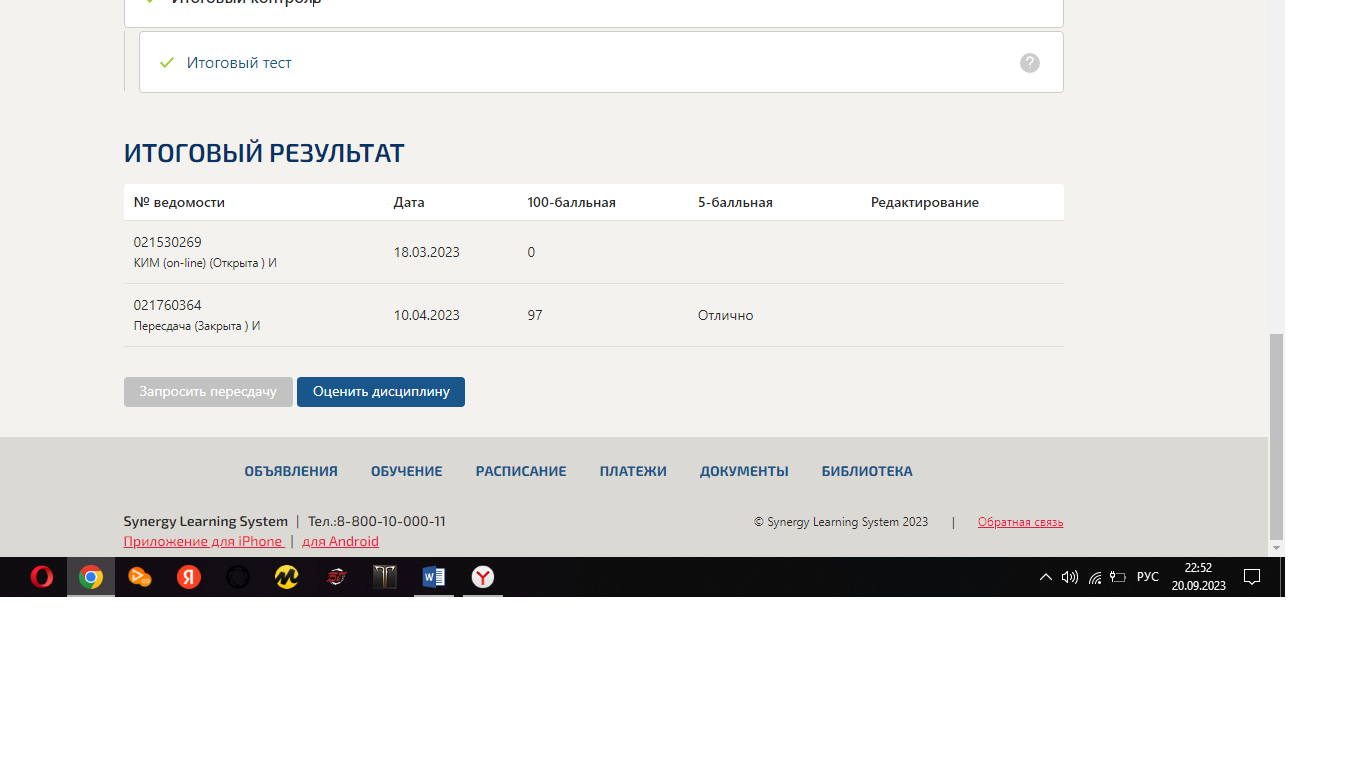The image size is (1366, 768).
Task: Open the orange media player taskbar icon
Action: (140, 577)
